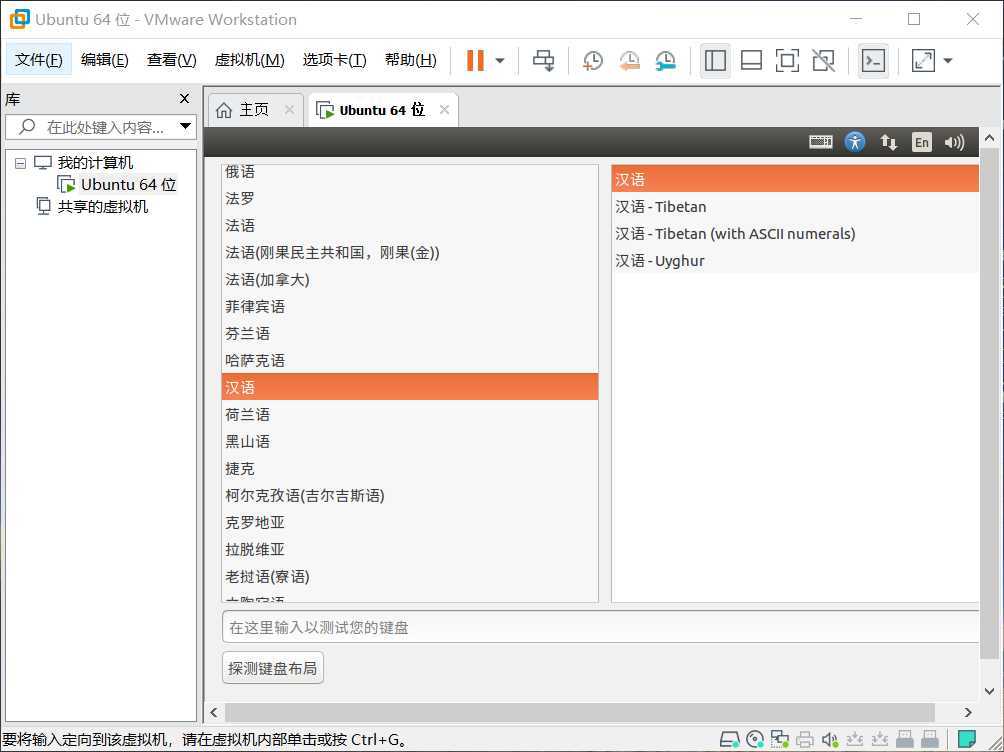Click the Ubuntu sound volume icon
Viewport: 1004px width, 752px height.
pyautogui.click(x=954, y=142)
